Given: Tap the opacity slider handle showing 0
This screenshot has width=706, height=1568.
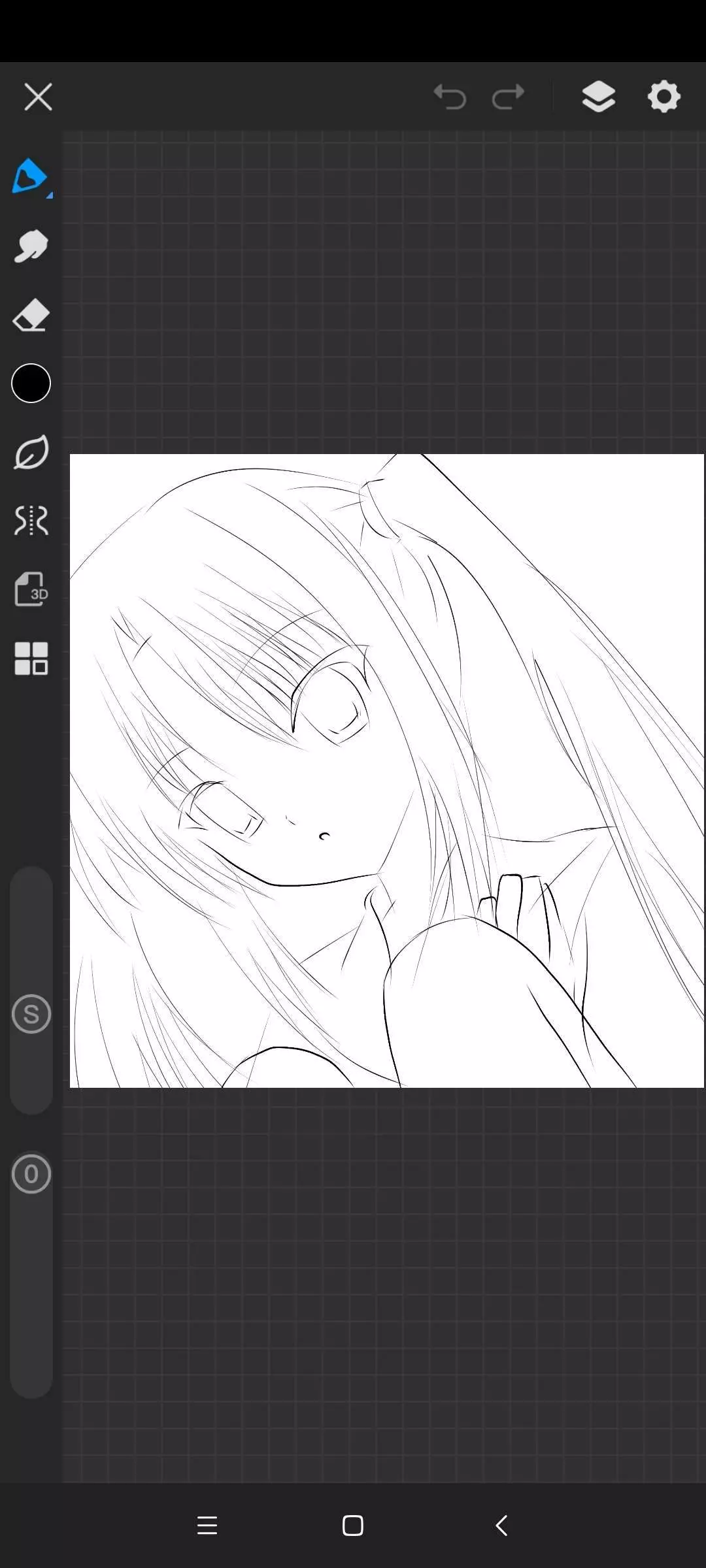Looking at the screenshot, I should coord(31,1174).
